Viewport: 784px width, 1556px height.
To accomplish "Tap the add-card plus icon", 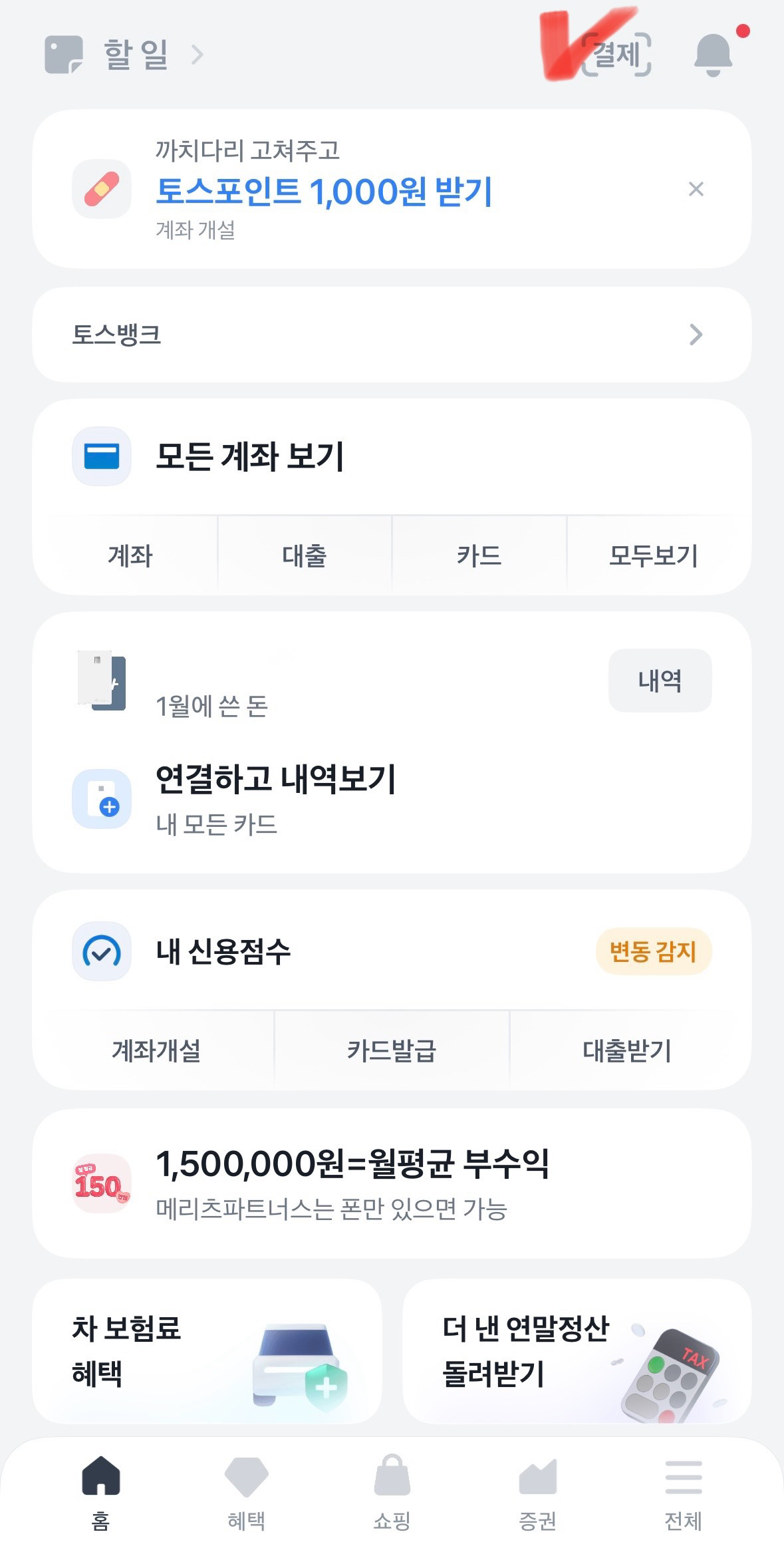I will [102, 799].
